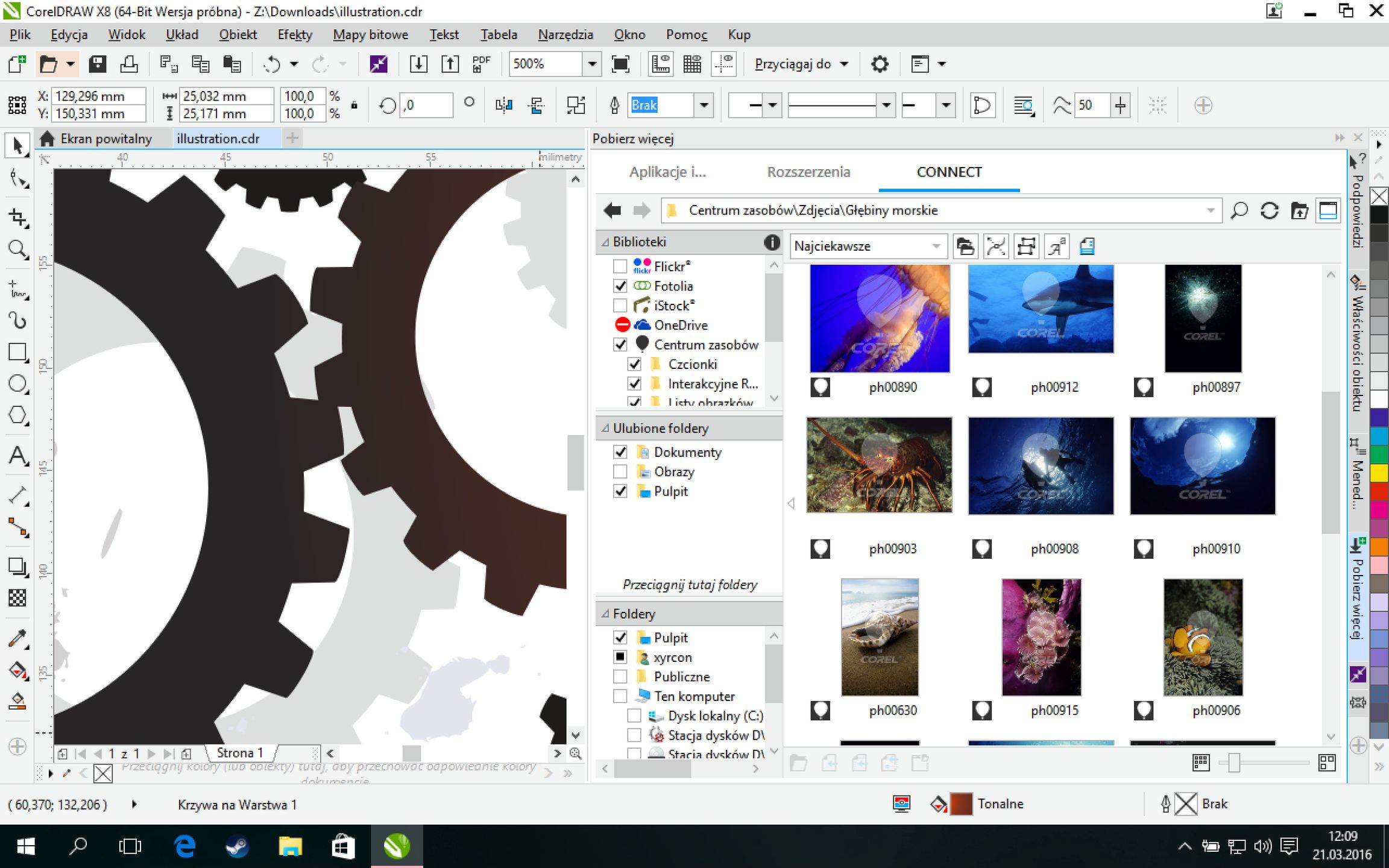Open the Przyciągaj do snap button
Screen dimensions: 1389x868
point(801,64)
